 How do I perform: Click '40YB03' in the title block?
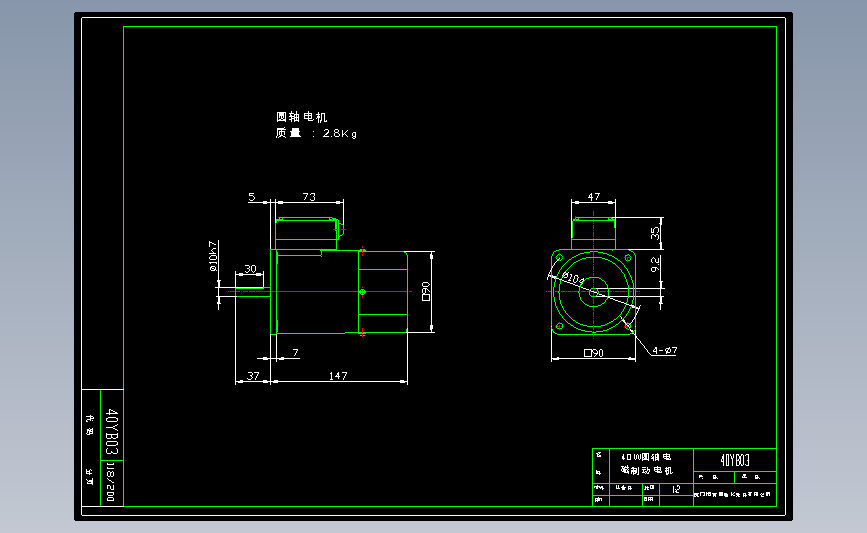coord(735,460)
